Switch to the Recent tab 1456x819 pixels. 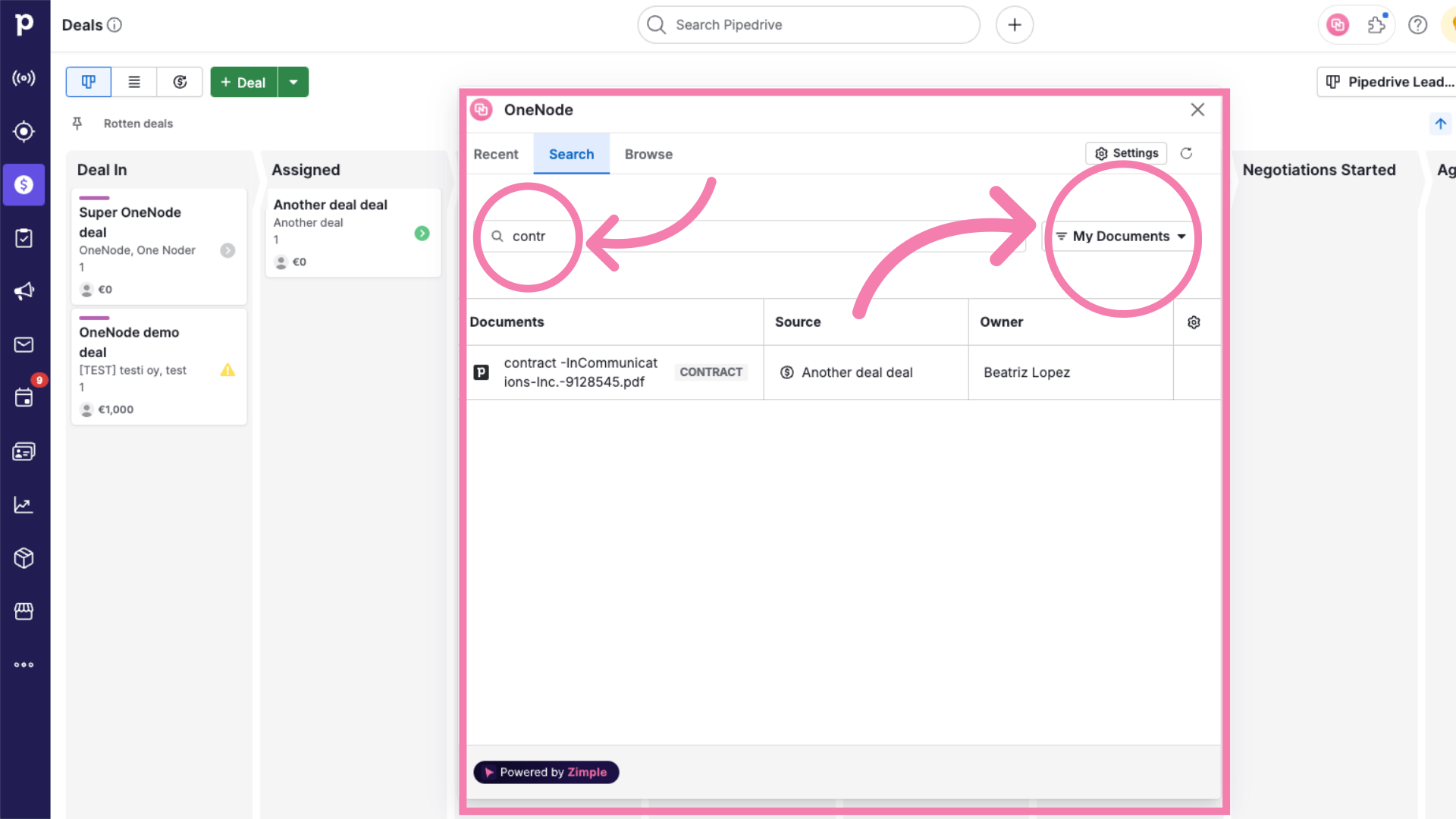(495, 153)
